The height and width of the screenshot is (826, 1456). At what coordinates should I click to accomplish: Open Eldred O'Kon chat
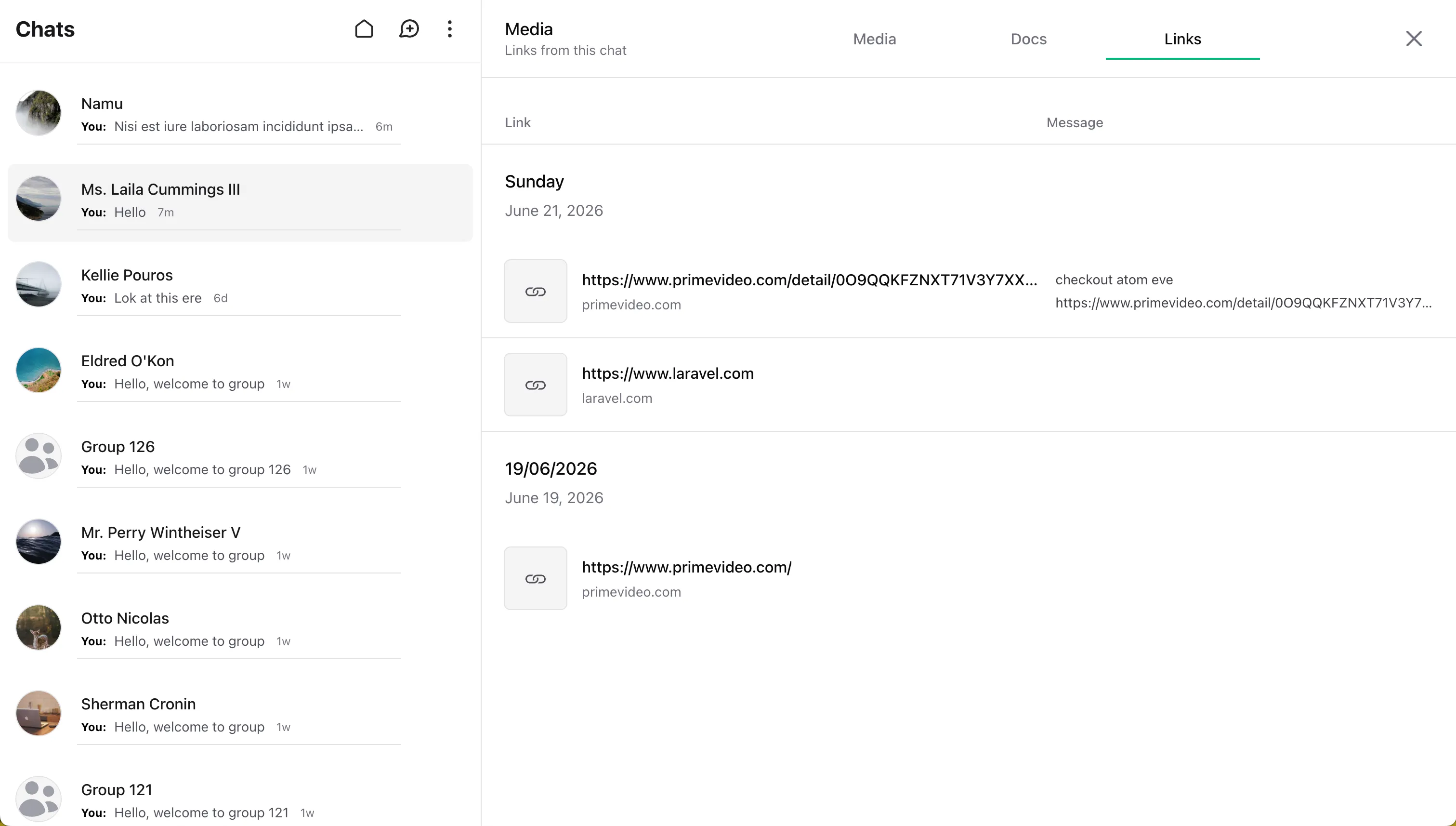coord(240,374)
